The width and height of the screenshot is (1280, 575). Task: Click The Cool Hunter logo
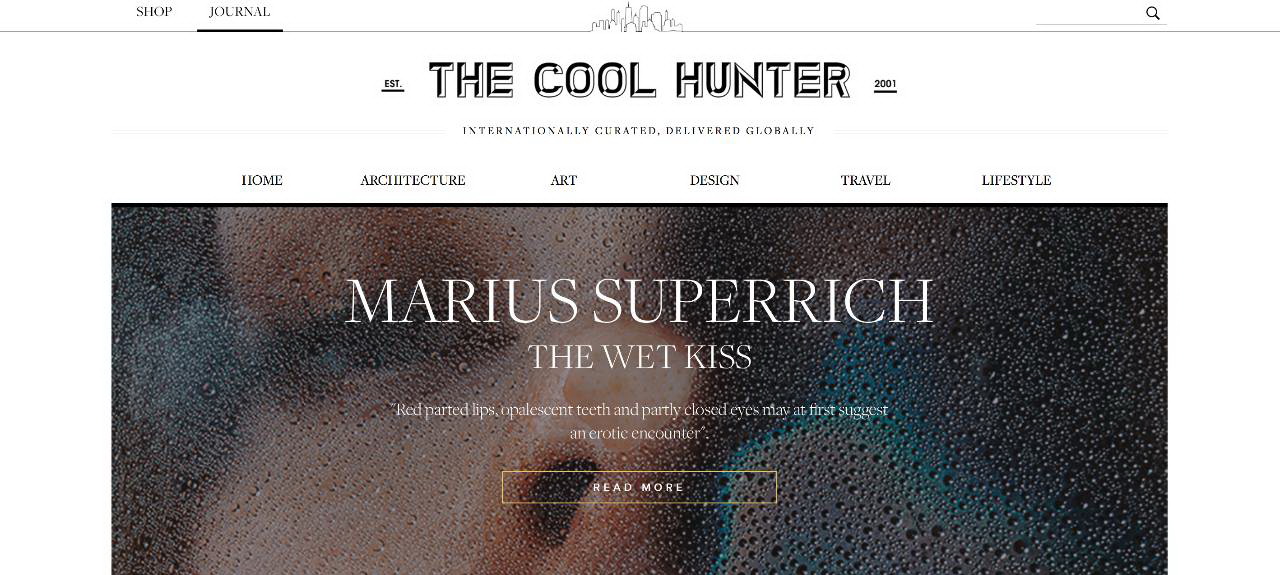click(x=639, y=80)
